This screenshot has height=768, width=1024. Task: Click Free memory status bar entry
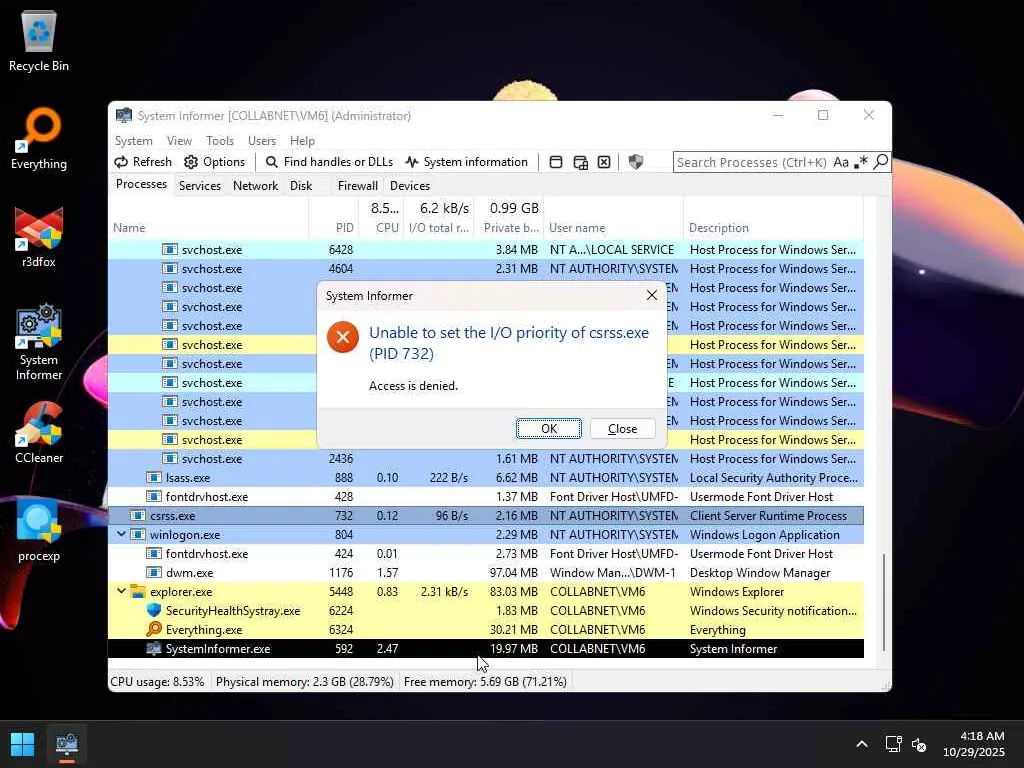(485, 681)
